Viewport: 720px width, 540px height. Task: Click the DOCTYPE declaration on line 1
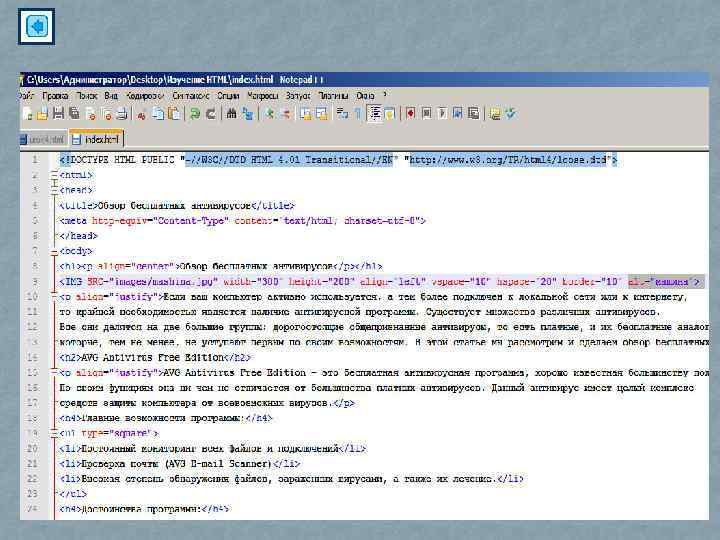point(338,160)
